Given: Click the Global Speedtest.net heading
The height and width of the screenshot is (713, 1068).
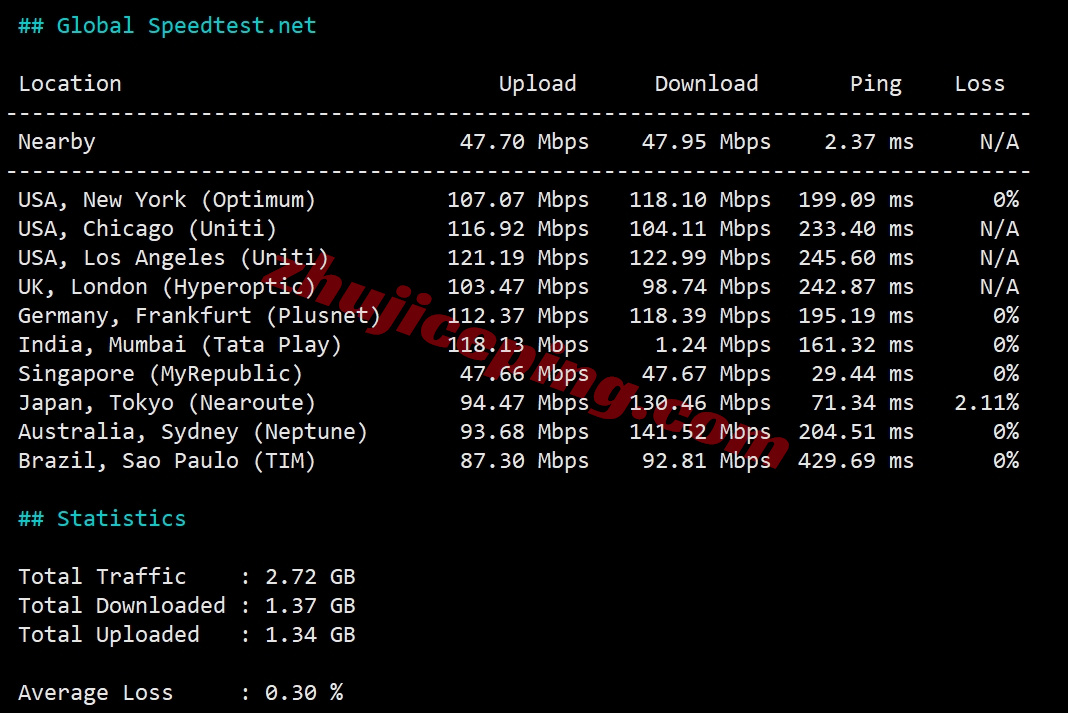Looking at the screenshot, I should tap(167, 26).
